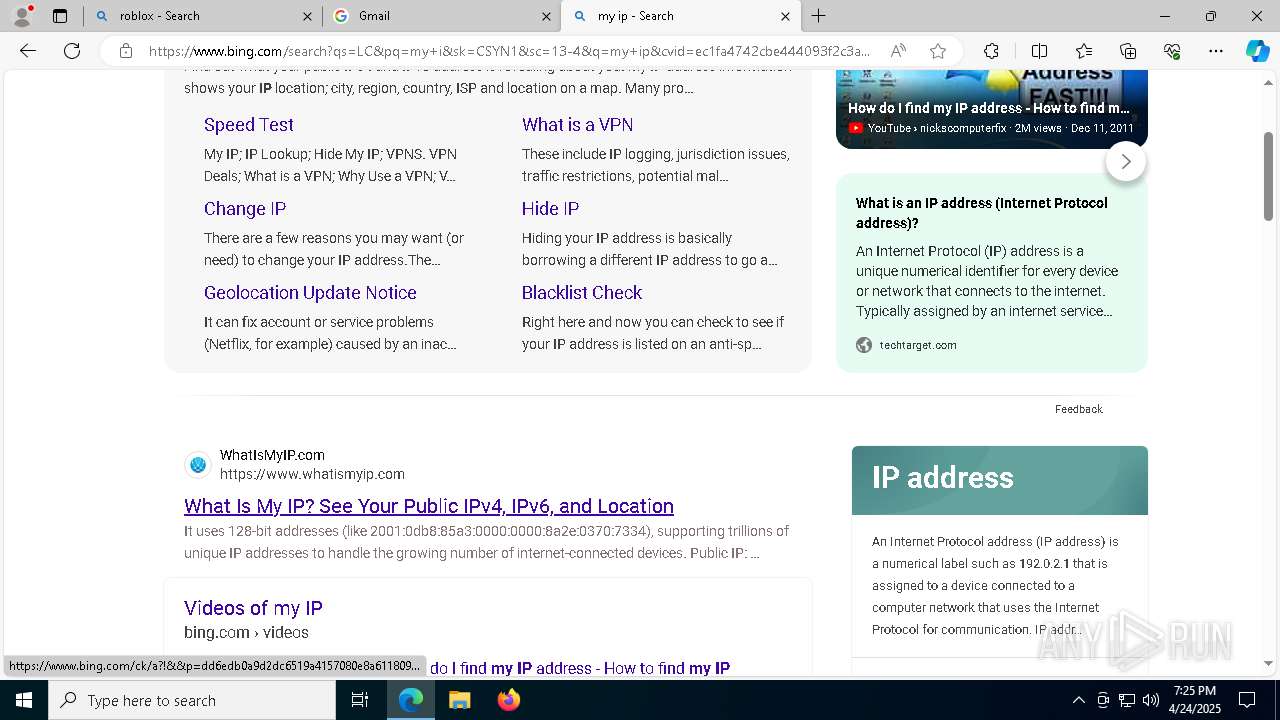The image size is (1280, 720).
Task: Open the Extensions puzzle icon
Action: (991, 51)
